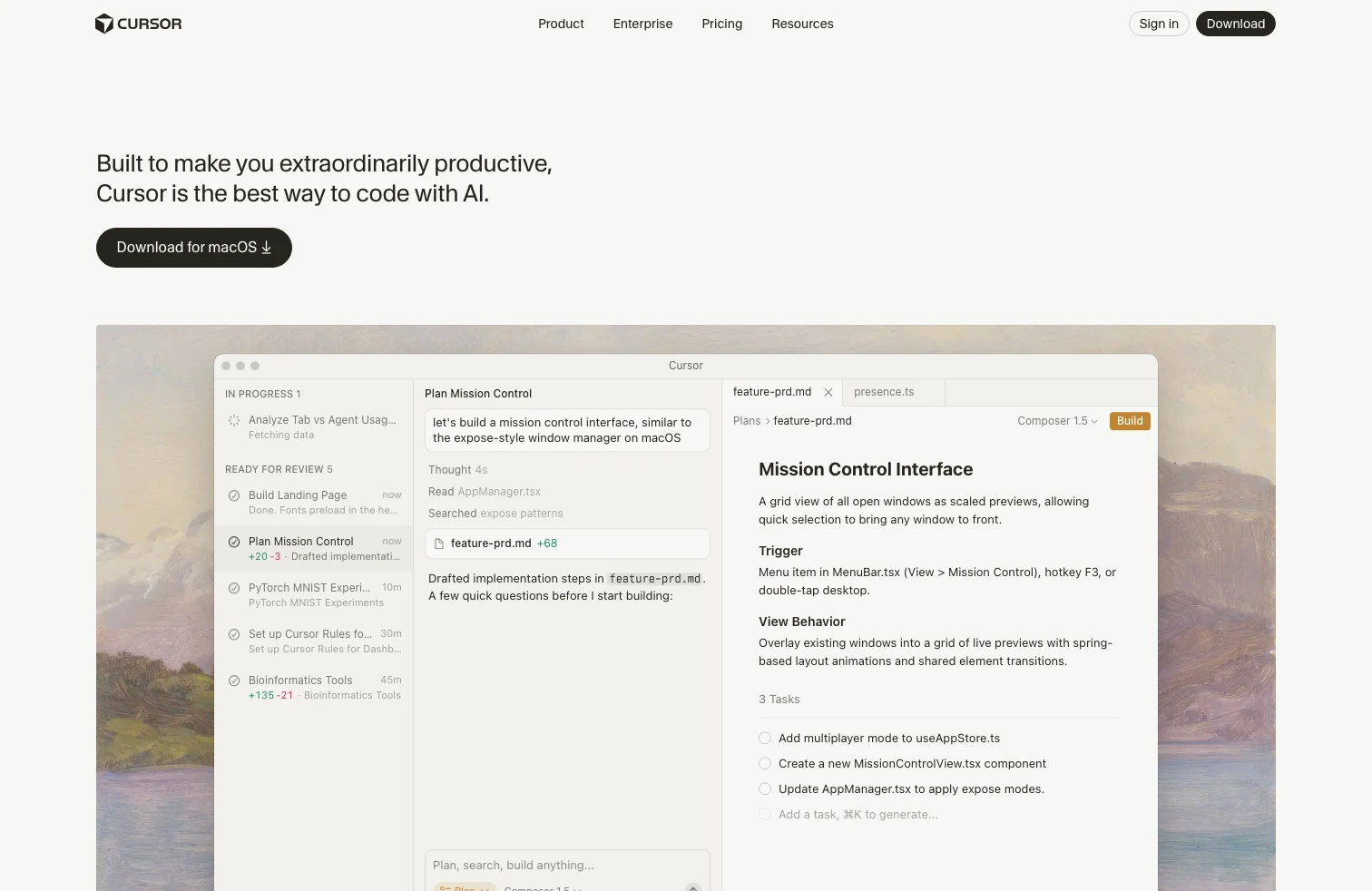The height and width of the screenshot is (891, 1372).
Task: Click the checkmark icon for Bioinformatics Tools
Action: point(234,680)
